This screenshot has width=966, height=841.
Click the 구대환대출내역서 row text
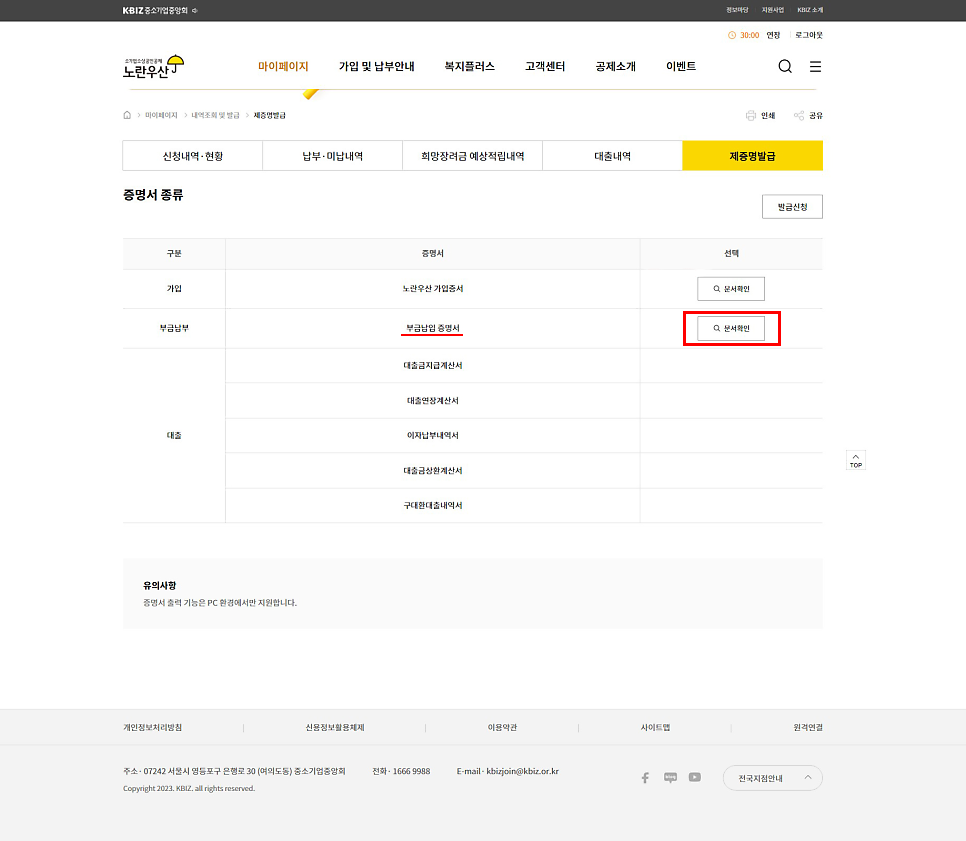tap(432, 506)
